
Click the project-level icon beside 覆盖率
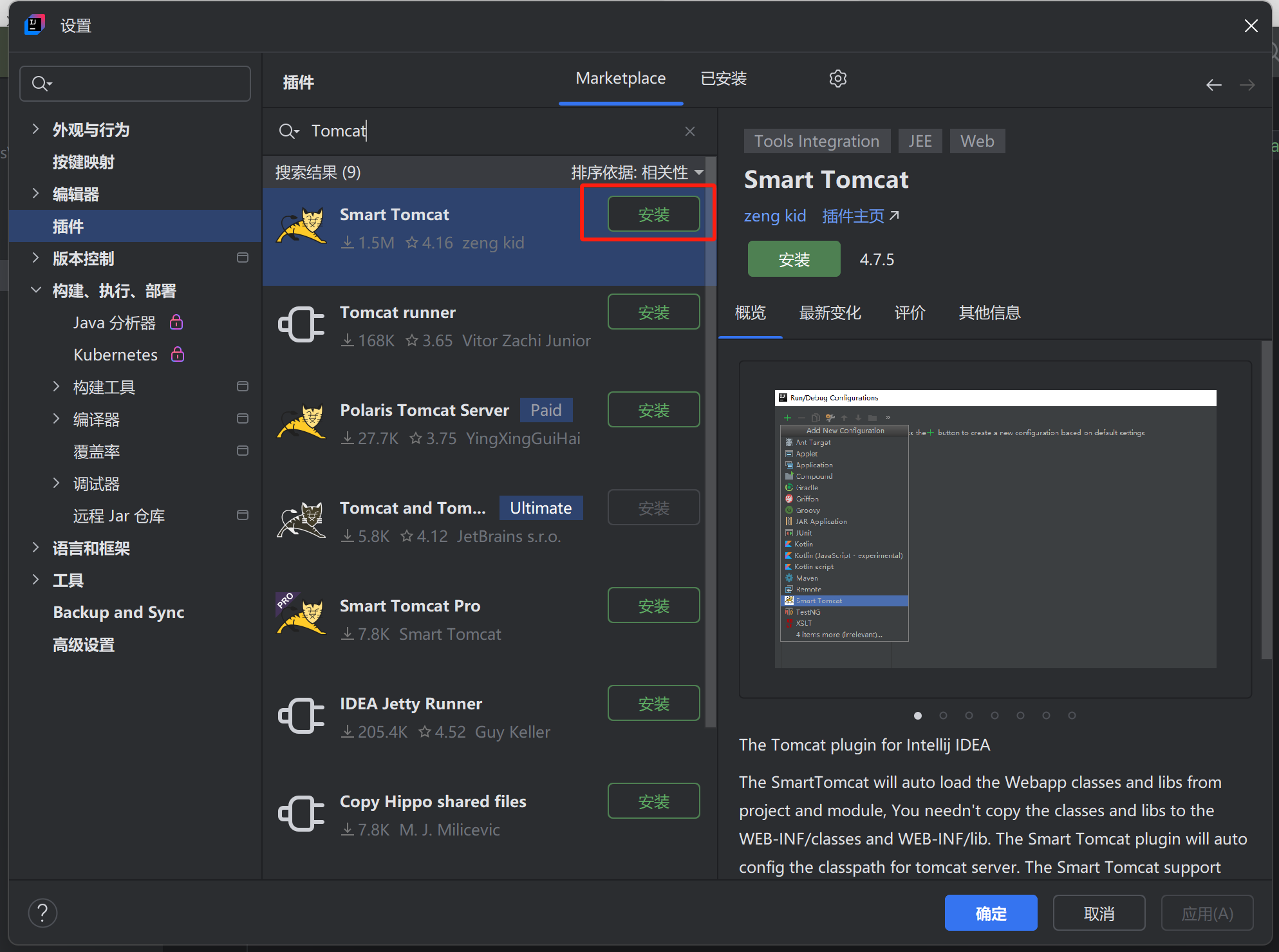243,451
